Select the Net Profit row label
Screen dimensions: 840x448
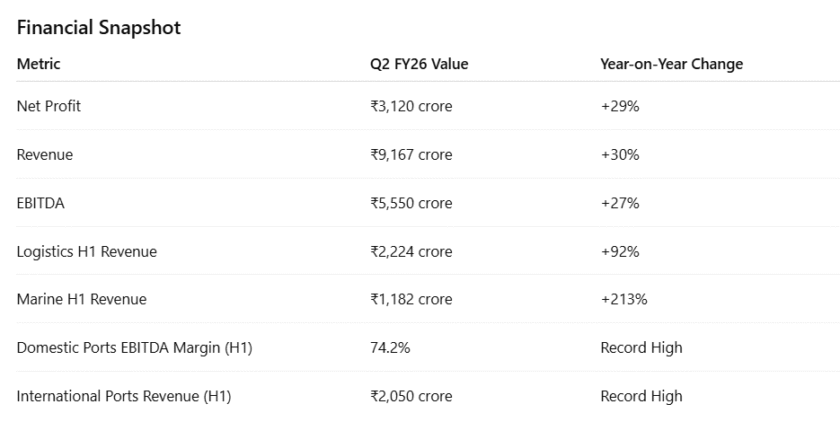49,107
